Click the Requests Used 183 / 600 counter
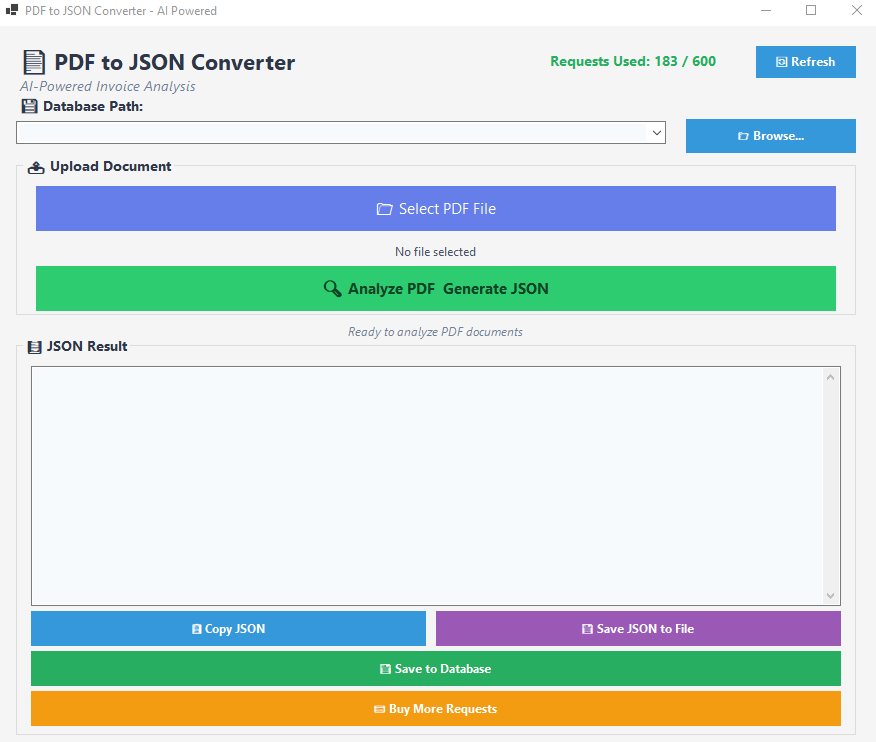 633,62
